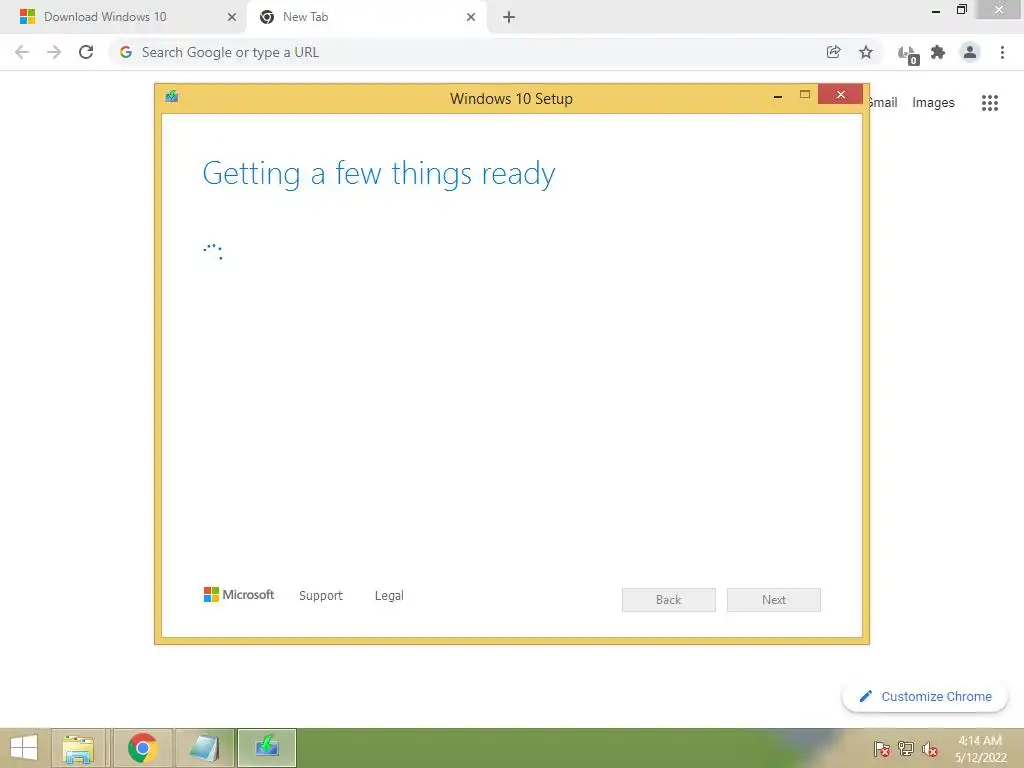Open the Windows Start button

point(24,748)
